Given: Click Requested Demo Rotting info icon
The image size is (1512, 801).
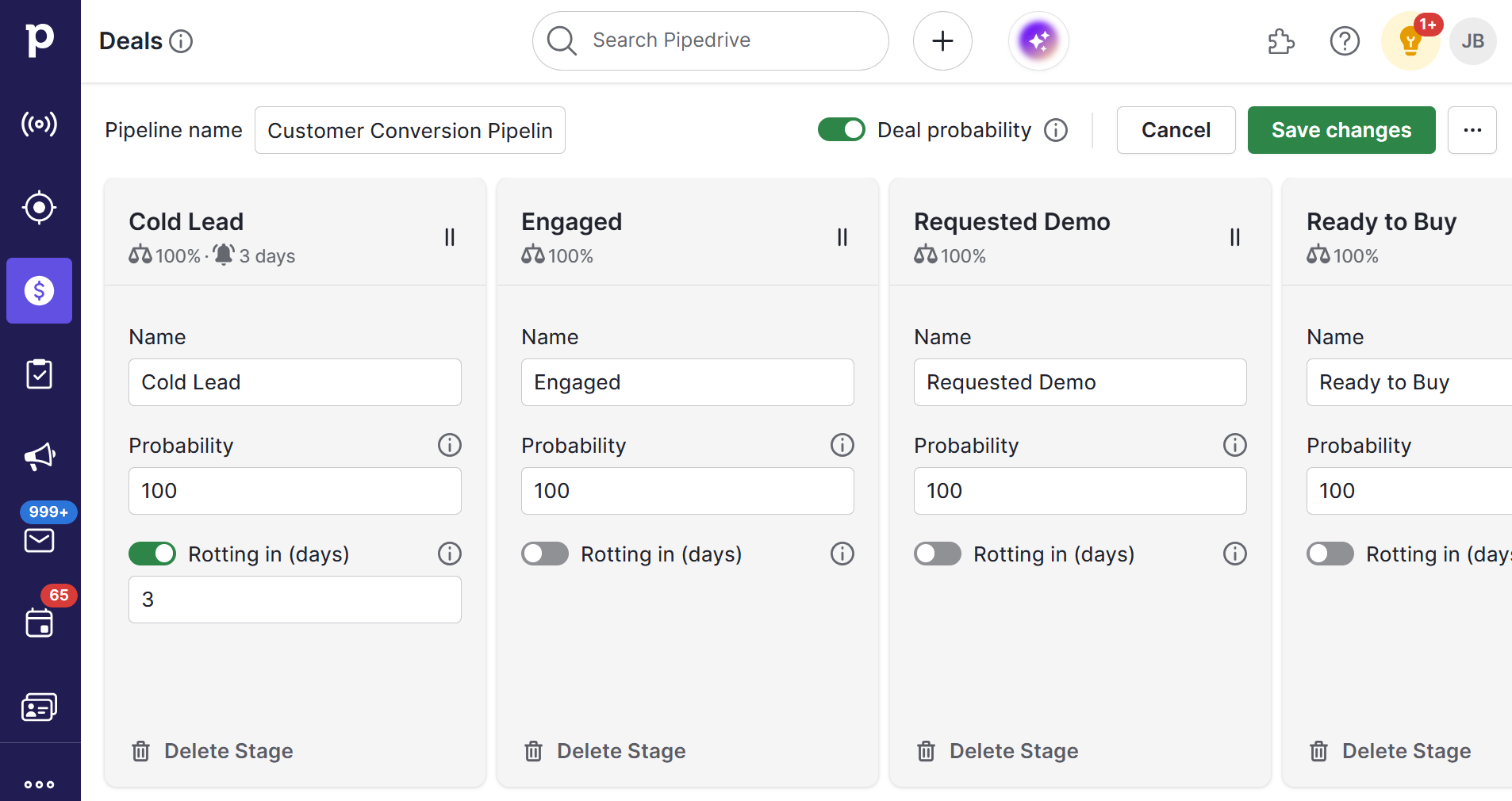Looking at the screenshot, I should tap(1235, 554).
